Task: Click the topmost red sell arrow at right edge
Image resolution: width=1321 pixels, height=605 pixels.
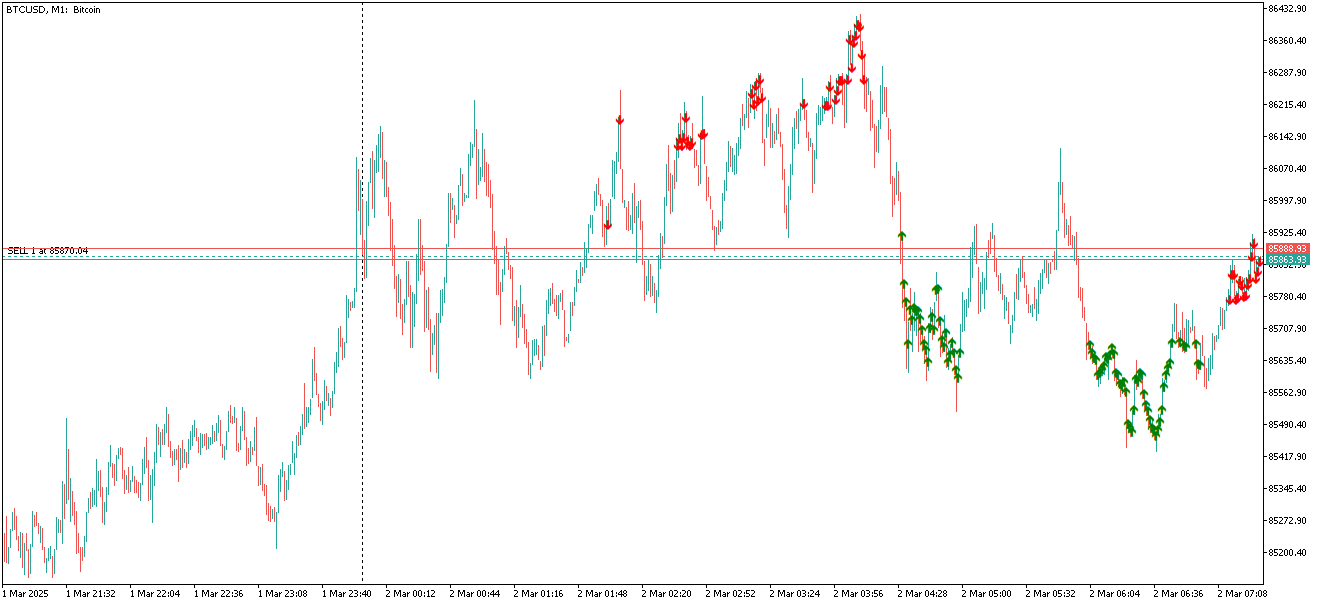Action: click(x=1254, y=243)
